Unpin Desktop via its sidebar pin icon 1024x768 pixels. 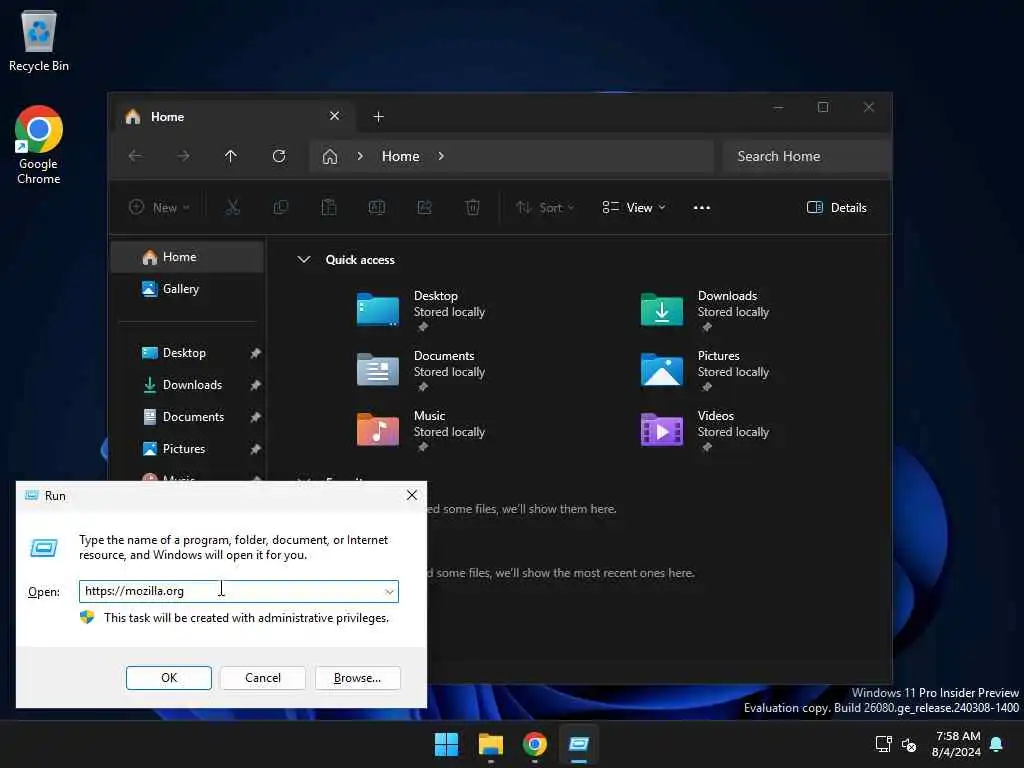(255, 353)
